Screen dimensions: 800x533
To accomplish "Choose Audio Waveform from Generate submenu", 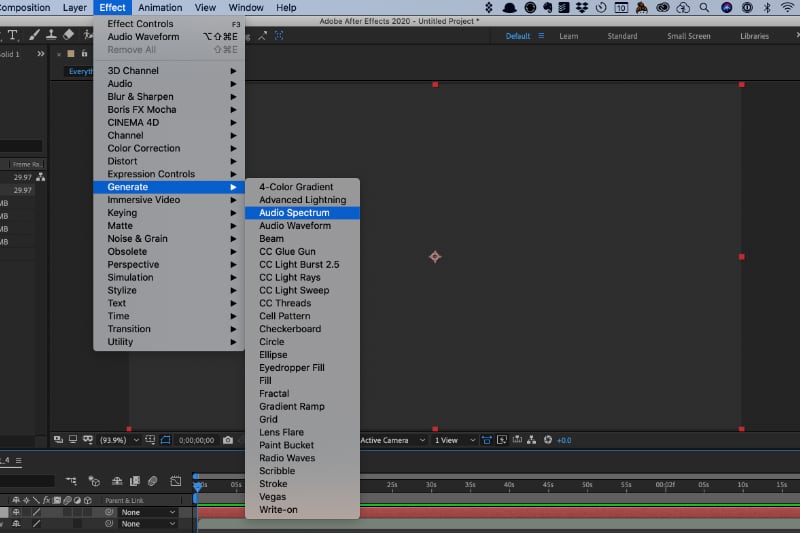I will click(302, 225).
